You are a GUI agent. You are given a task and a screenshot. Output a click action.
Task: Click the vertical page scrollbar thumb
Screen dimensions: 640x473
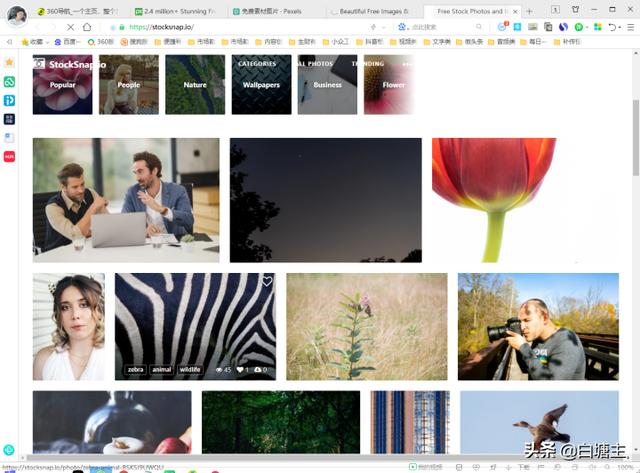[636, 138]
